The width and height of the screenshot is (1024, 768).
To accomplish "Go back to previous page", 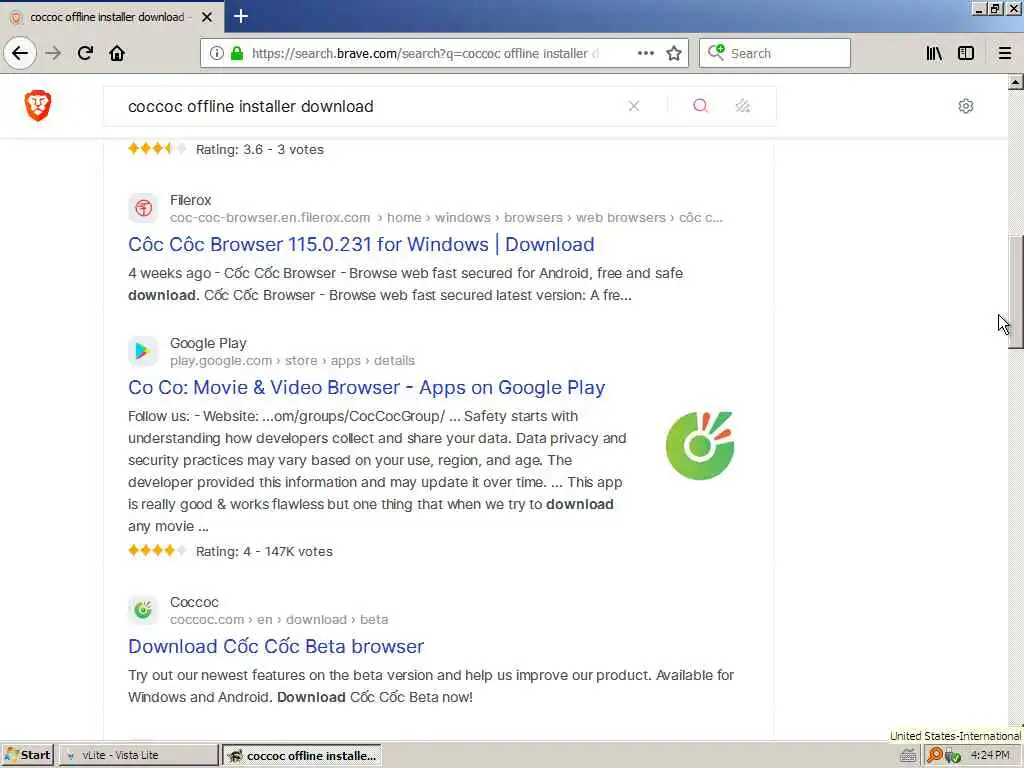I will (20, 53).
